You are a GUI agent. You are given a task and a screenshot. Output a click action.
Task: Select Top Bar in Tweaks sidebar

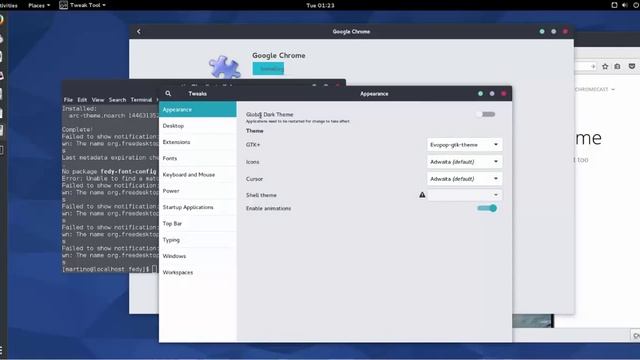tap(198, 224)
